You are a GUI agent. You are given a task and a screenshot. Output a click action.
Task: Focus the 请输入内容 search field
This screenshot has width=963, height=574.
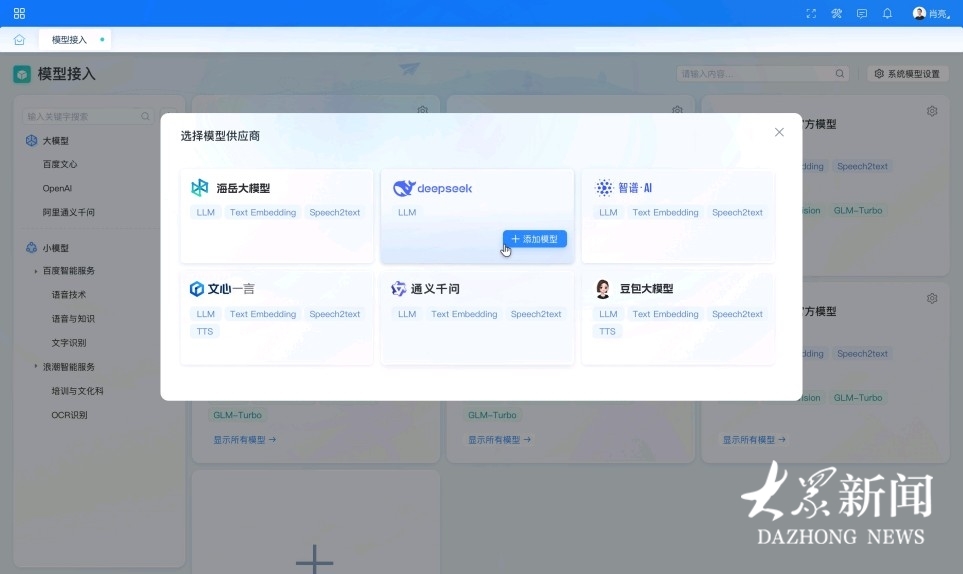click(762, 74)
